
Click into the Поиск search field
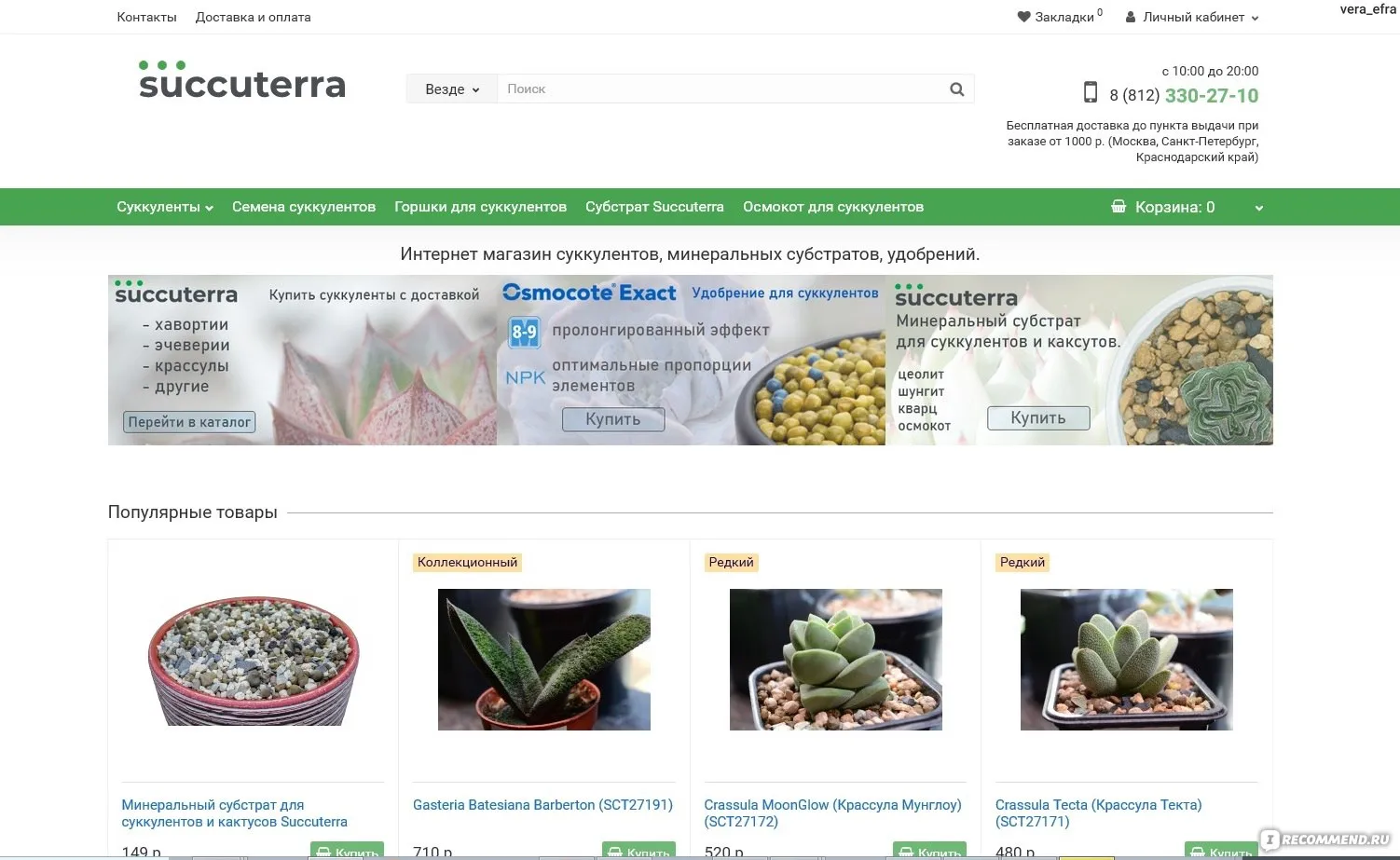click(720, 89)
